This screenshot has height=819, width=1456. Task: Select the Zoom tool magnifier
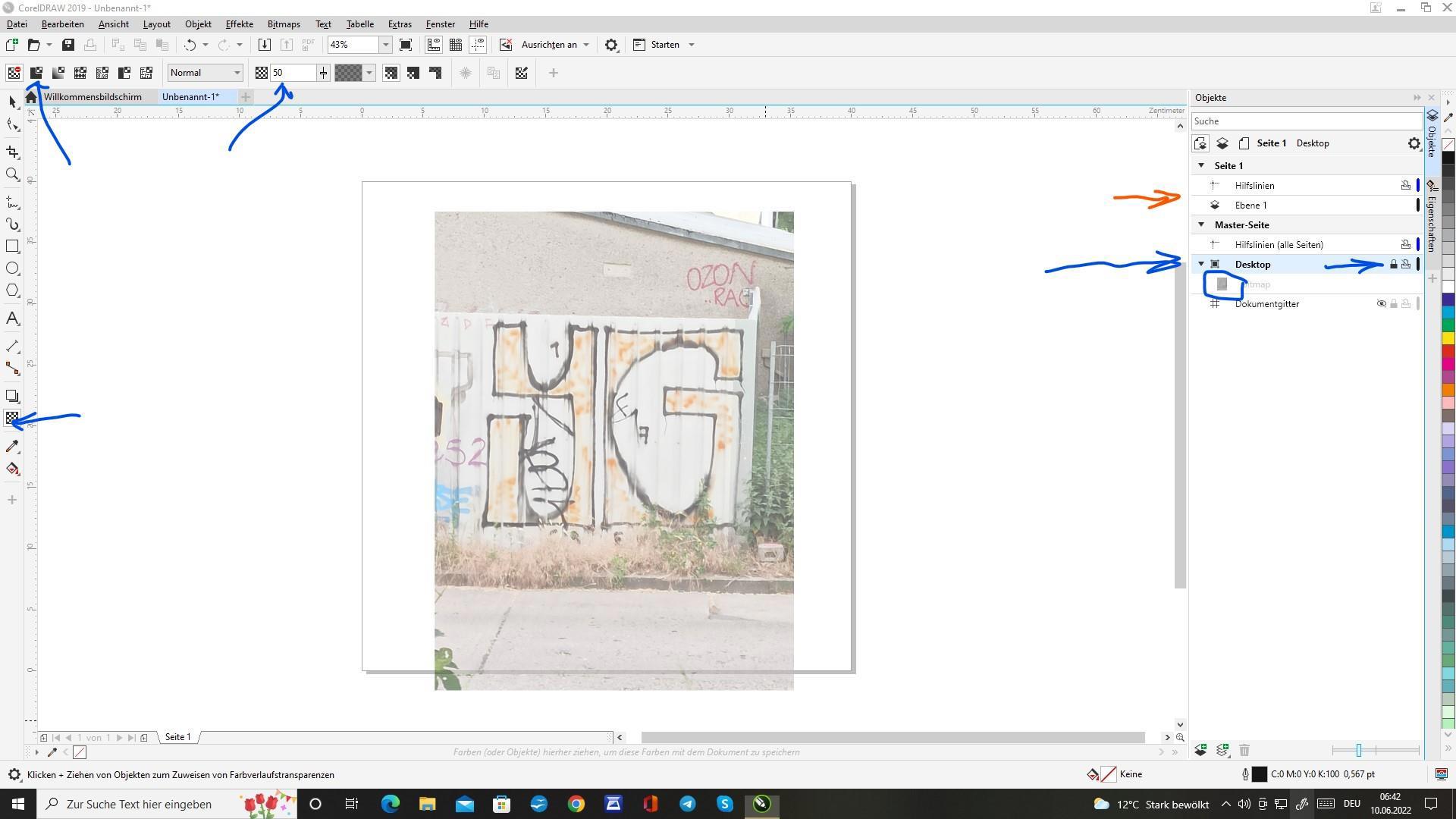(x=12, y=175)
